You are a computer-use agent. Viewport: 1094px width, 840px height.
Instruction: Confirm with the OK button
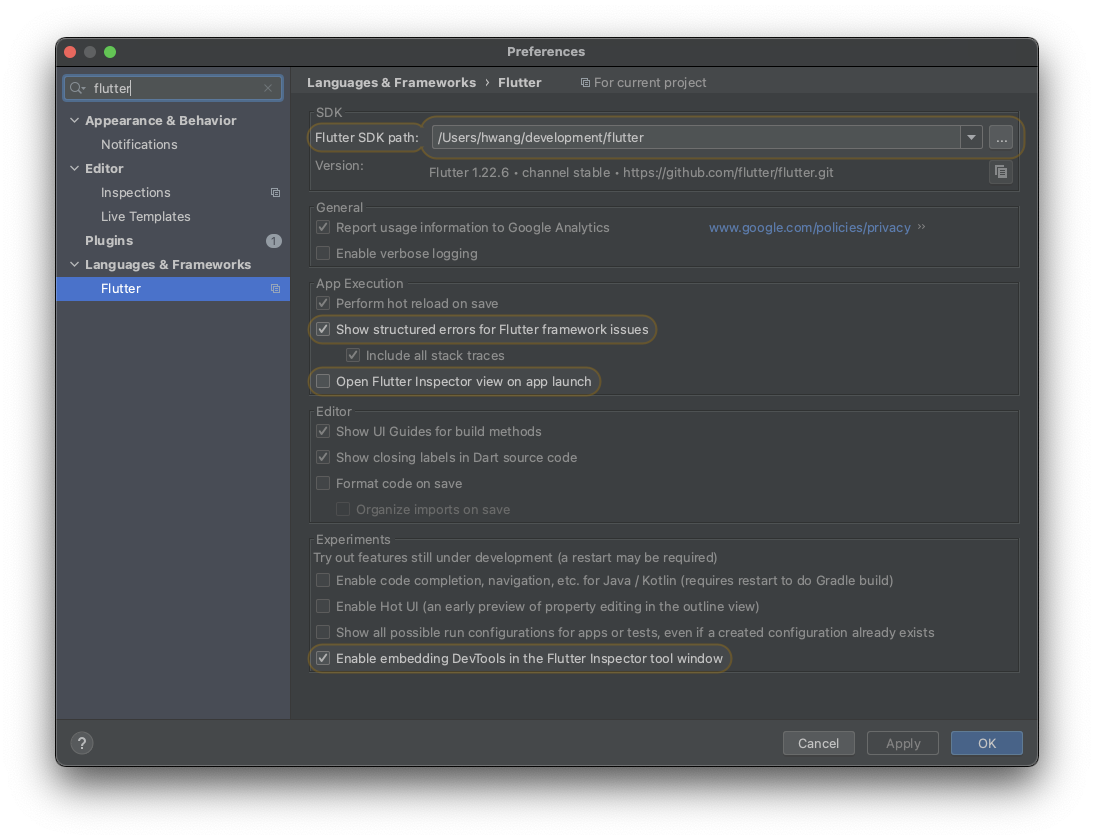[x=987, y=743]
